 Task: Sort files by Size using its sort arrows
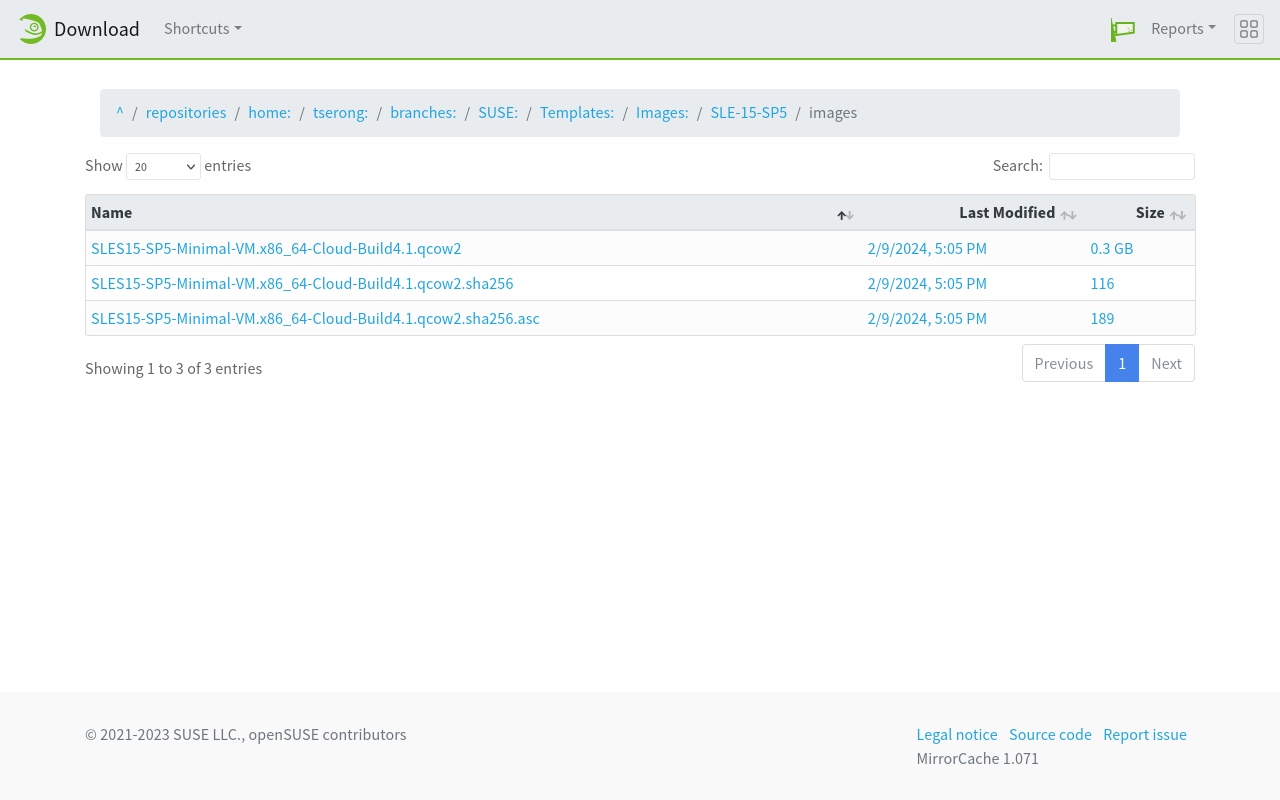1177,215
